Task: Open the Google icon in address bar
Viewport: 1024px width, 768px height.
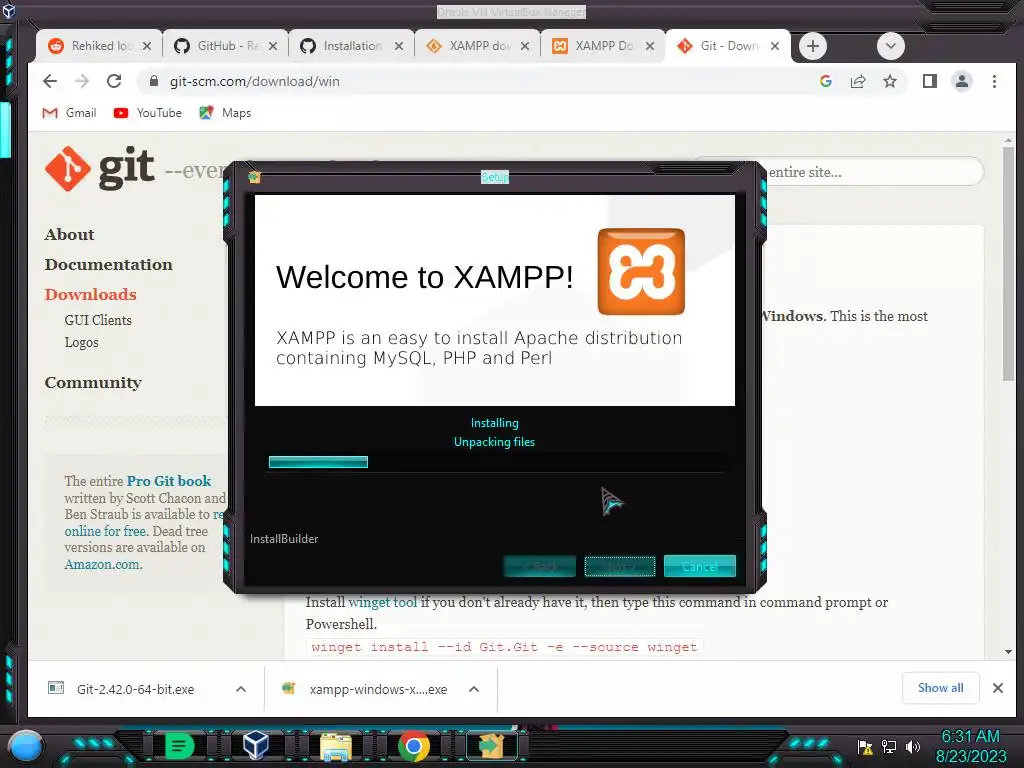Action: point(825,81)
